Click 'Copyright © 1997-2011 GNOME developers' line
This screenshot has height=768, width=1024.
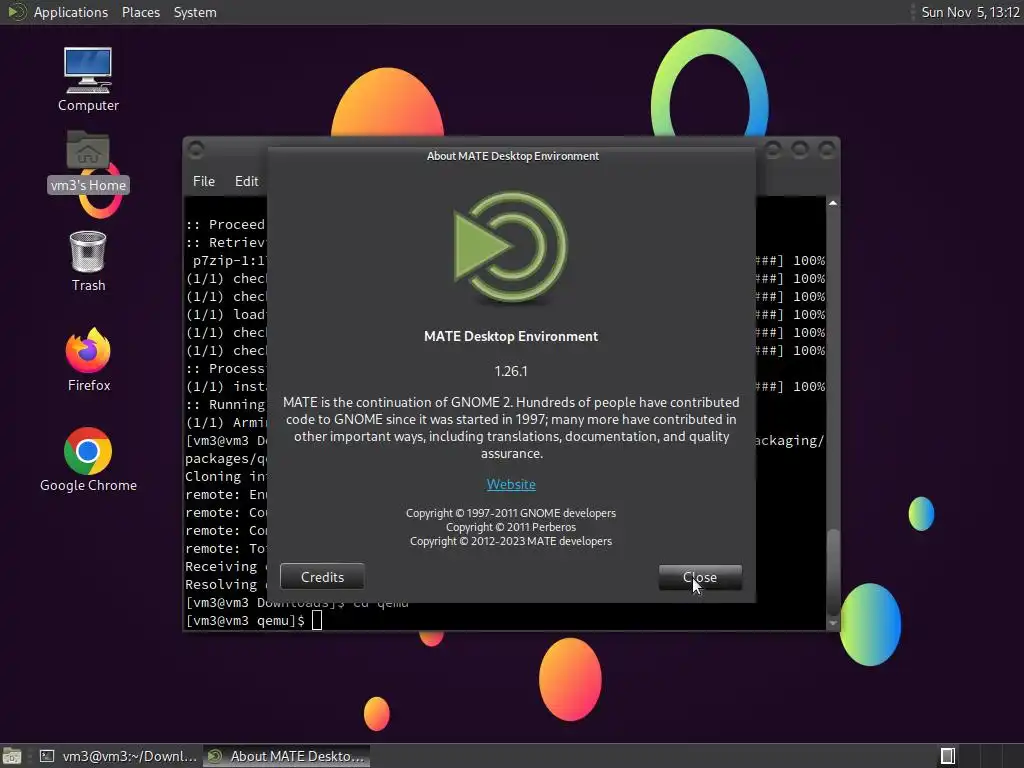click(x=511, y=513)
